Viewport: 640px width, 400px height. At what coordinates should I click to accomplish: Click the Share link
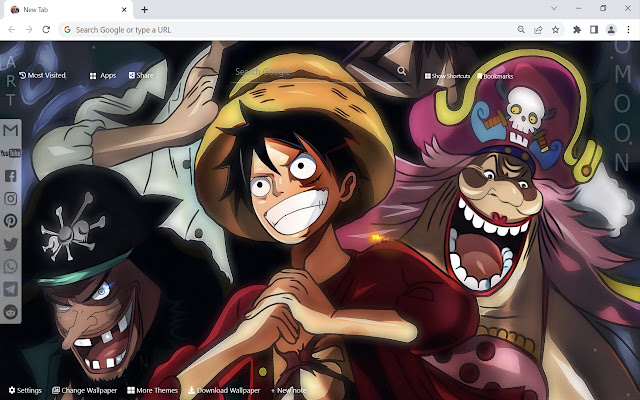pyautogui.click(x=141, y=75)
